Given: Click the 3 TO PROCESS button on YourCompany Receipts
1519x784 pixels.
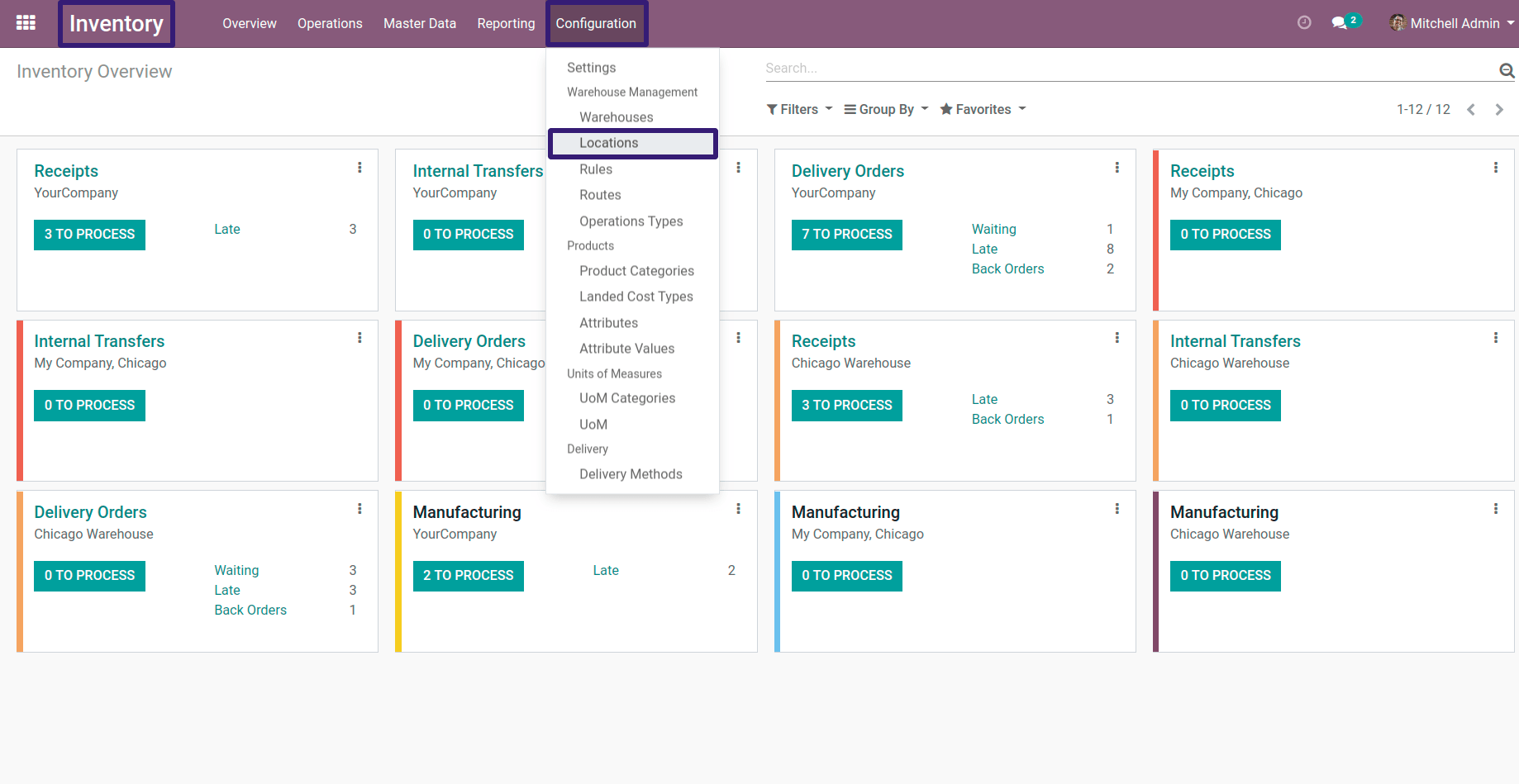Looking at the screenshot, I should click(x=89, y=235).
